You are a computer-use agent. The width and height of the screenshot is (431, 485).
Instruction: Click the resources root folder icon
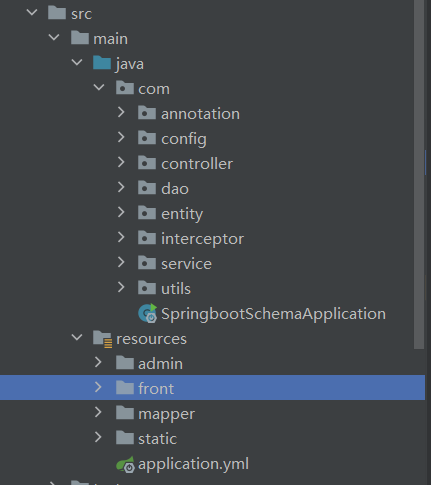tap(102, 339)
